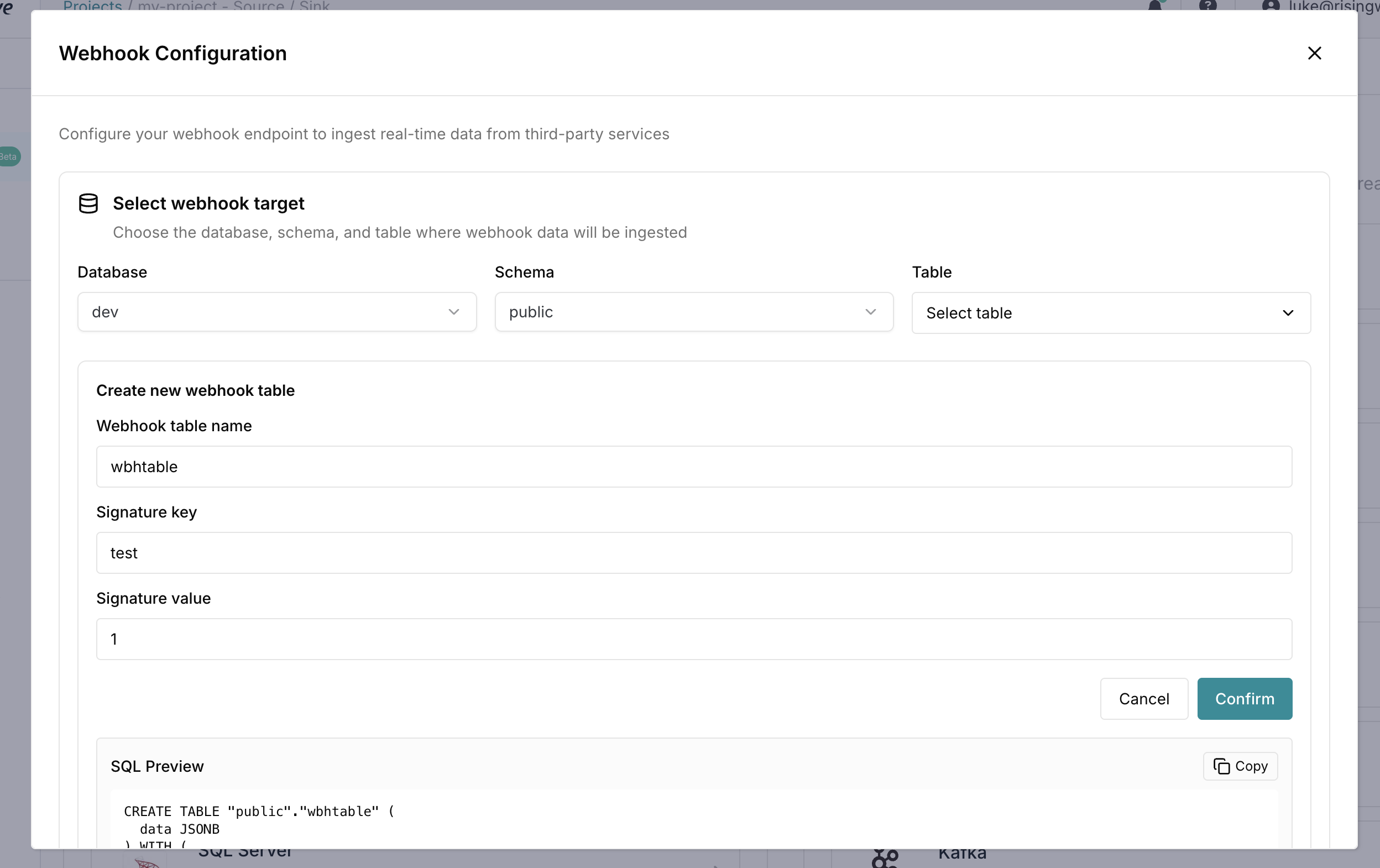Click the Cancel button
1380x868 pixels.
pos(1144,698)
